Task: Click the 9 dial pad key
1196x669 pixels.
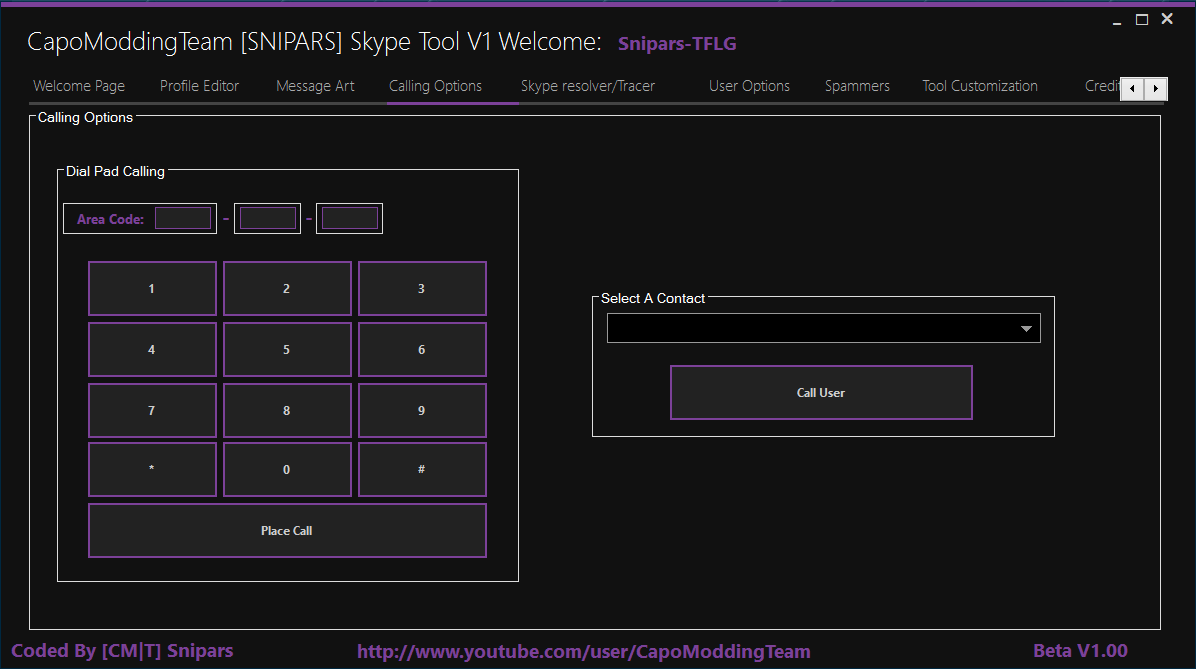Action: click(423, 410)
